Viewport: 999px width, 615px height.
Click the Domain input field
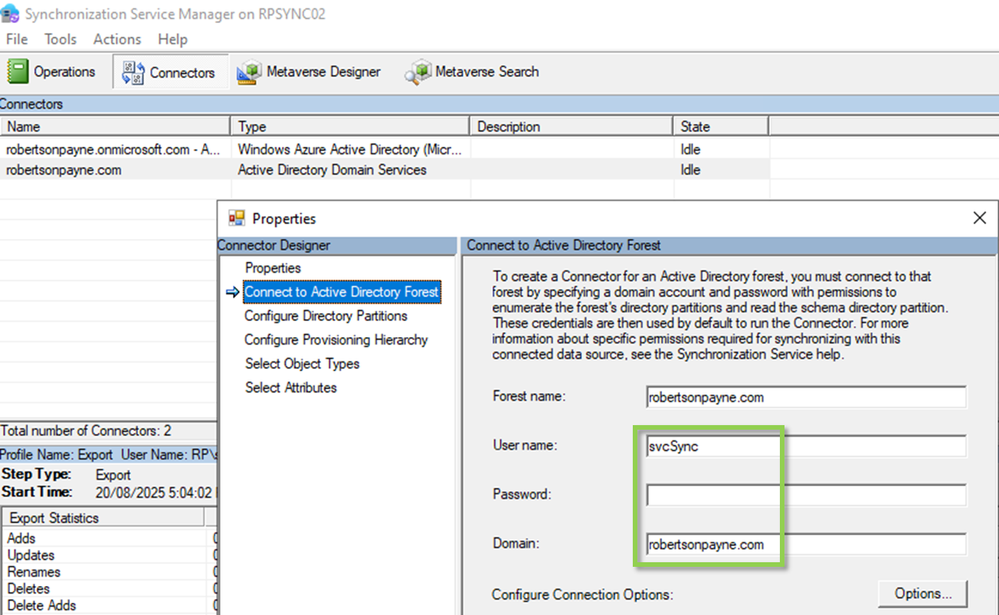coord(806,544)
